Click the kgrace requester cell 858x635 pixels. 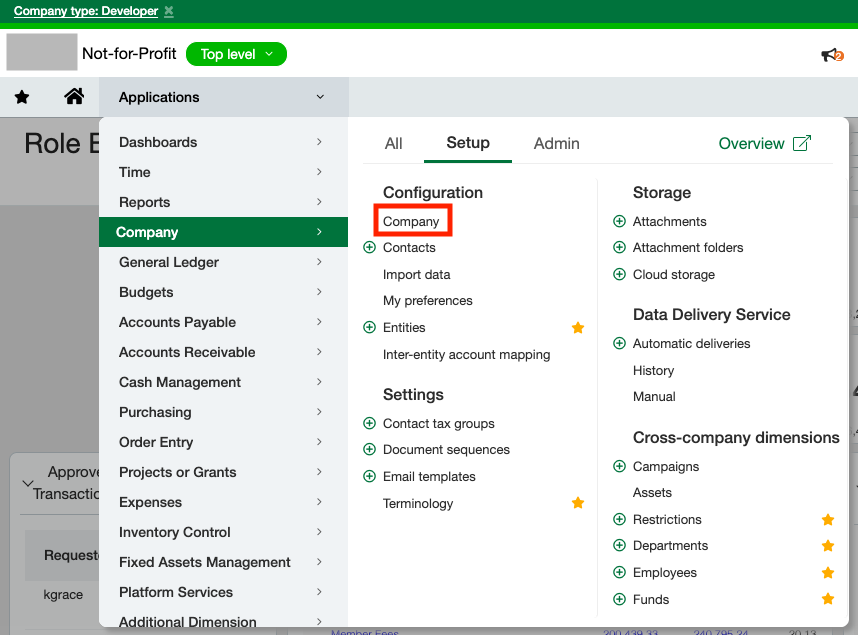click(63, 594)
